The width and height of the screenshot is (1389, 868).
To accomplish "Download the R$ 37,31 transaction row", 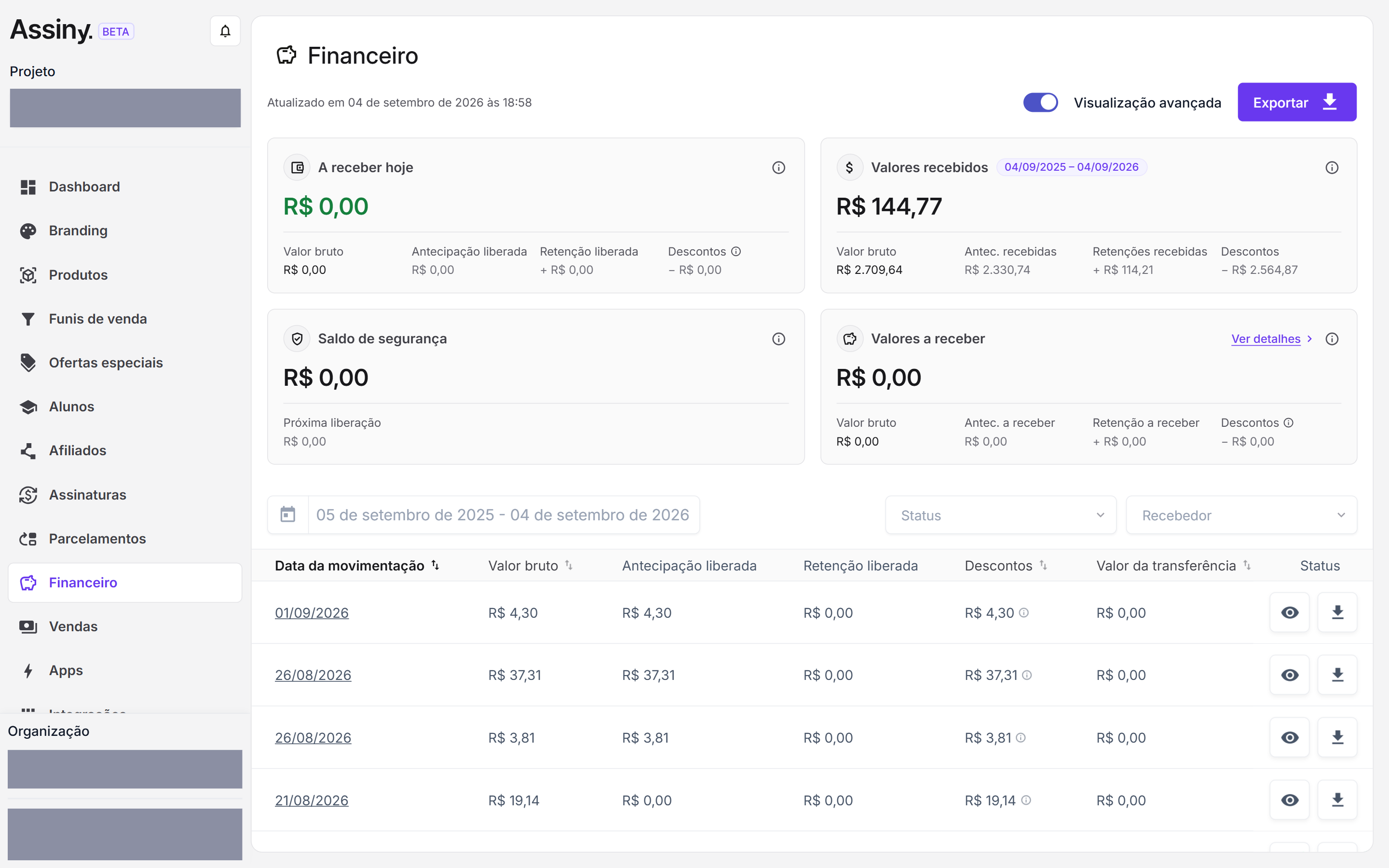I will (x=1337, y=675).
